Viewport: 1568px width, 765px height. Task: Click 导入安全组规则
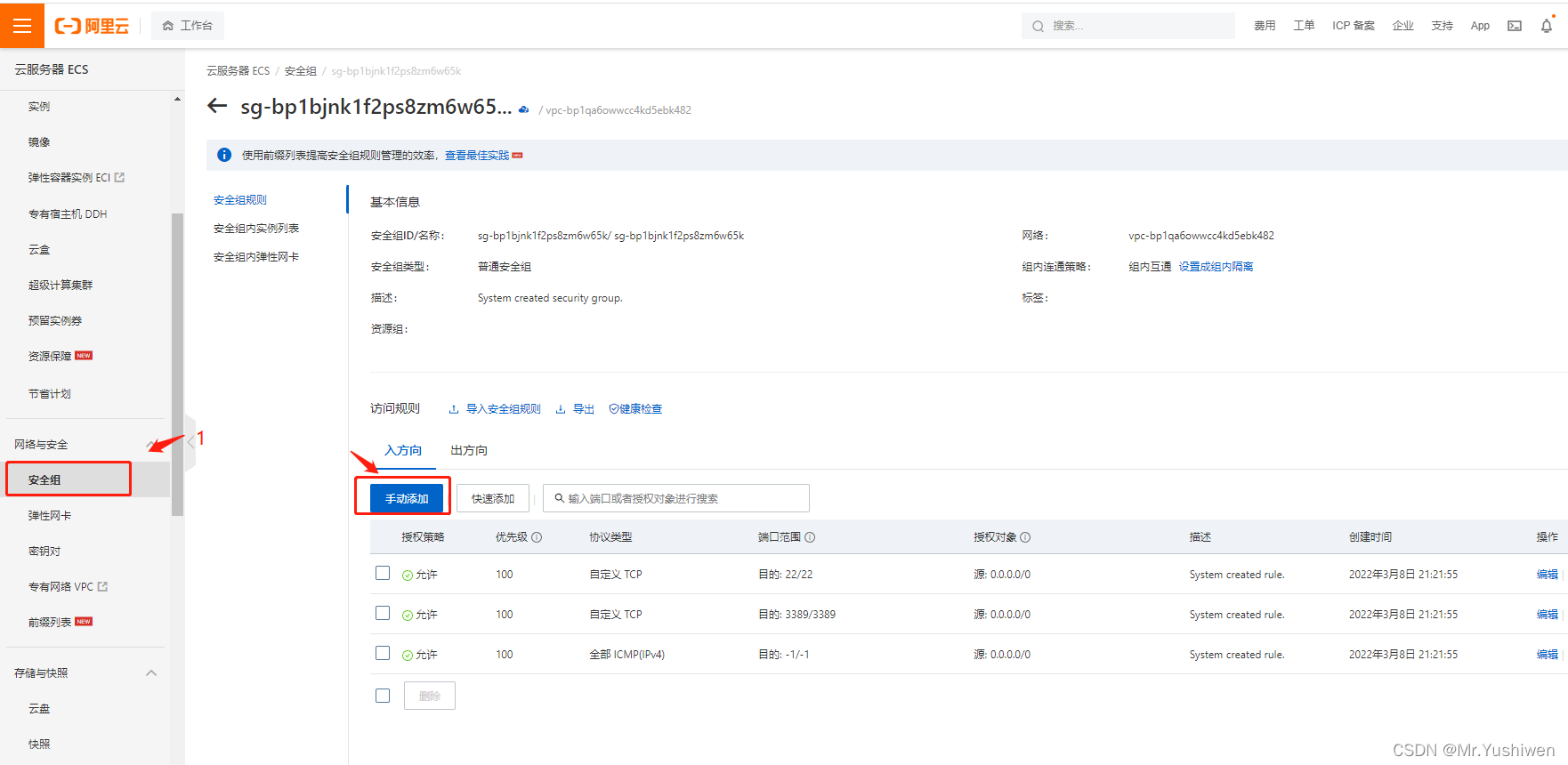coord(504,409)
